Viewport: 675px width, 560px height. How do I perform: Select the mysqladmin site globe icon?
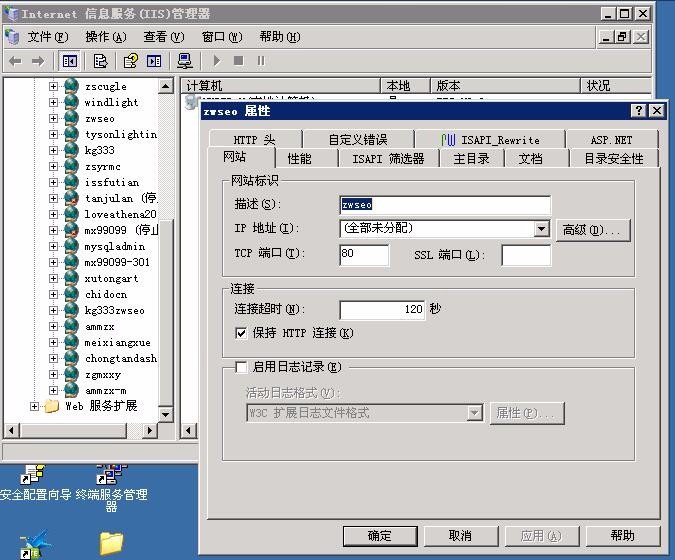point(71,246)
